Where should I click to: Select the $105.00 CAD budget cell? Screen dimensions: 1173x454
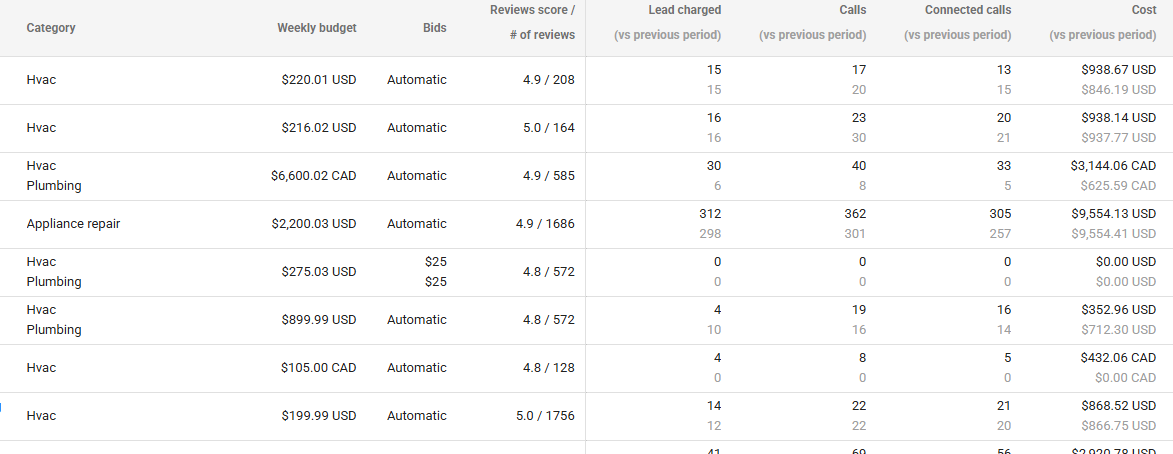(319, 367)
